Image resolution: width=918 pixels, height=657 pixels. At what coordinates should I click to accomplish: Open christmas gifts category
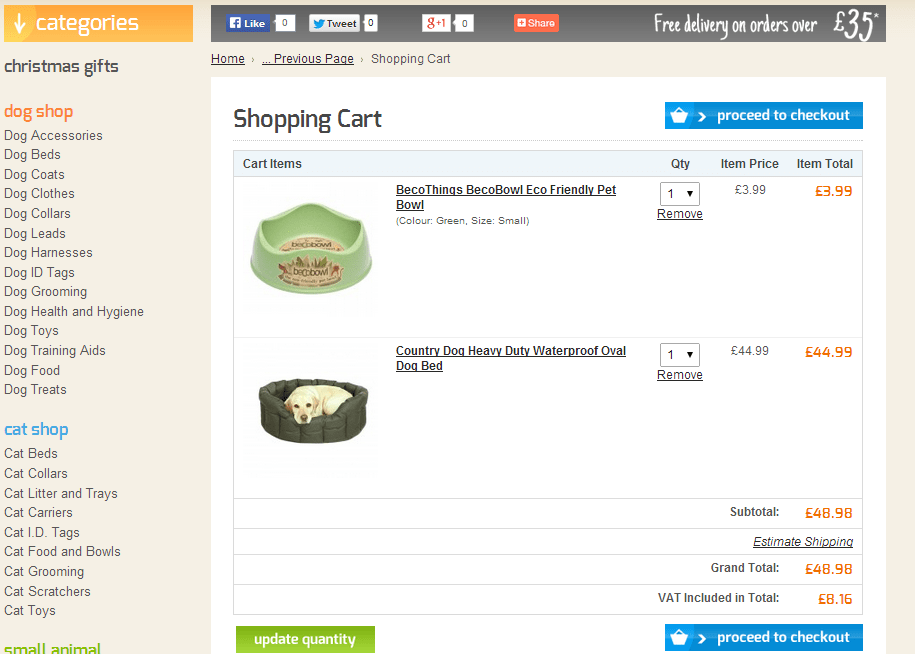tap(61, 67)
